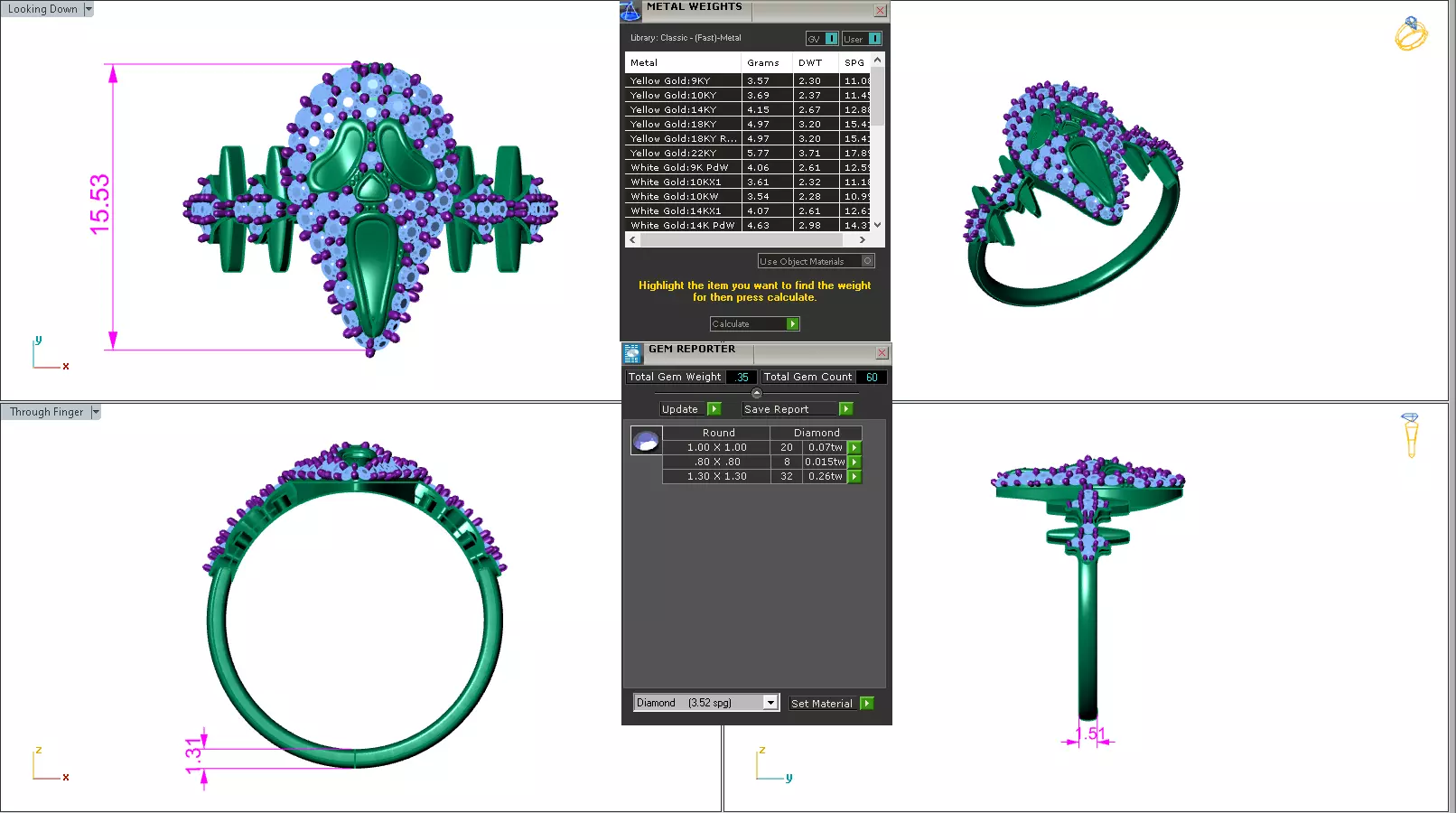Image resolution: width=1456 pixels, height=813 pixels.
Task: Select the SPG column header
Action: pos(855,63)
